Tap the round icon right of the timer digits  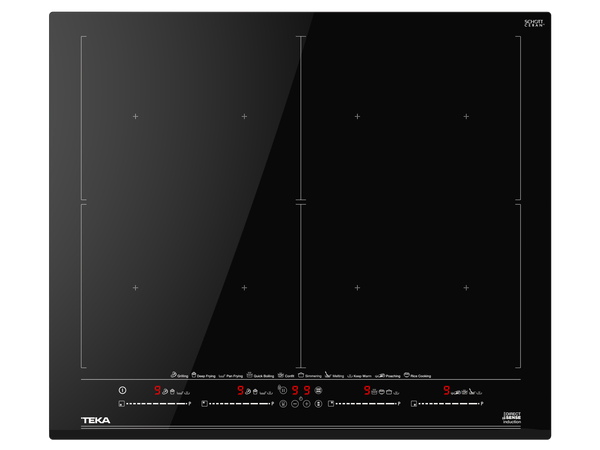point(318,390)
